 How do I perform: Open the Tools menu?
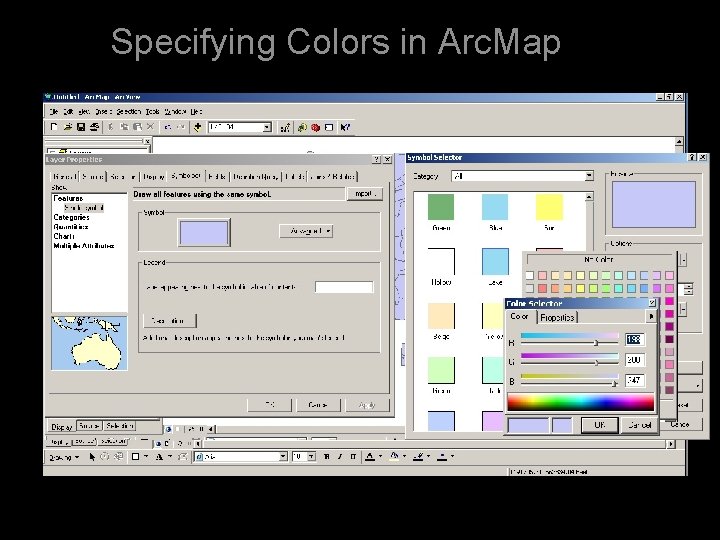coord(152,112)
